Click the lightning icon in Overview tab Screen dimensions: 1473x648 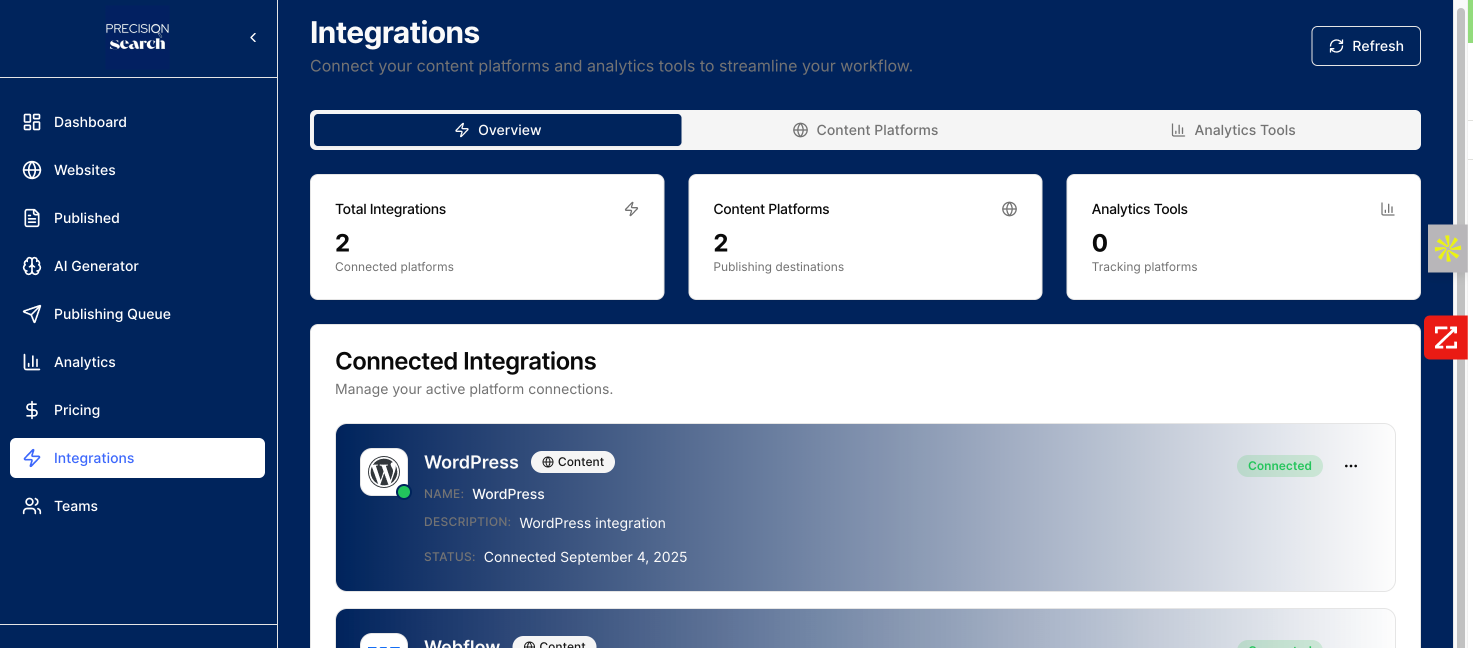click(462, 130)
